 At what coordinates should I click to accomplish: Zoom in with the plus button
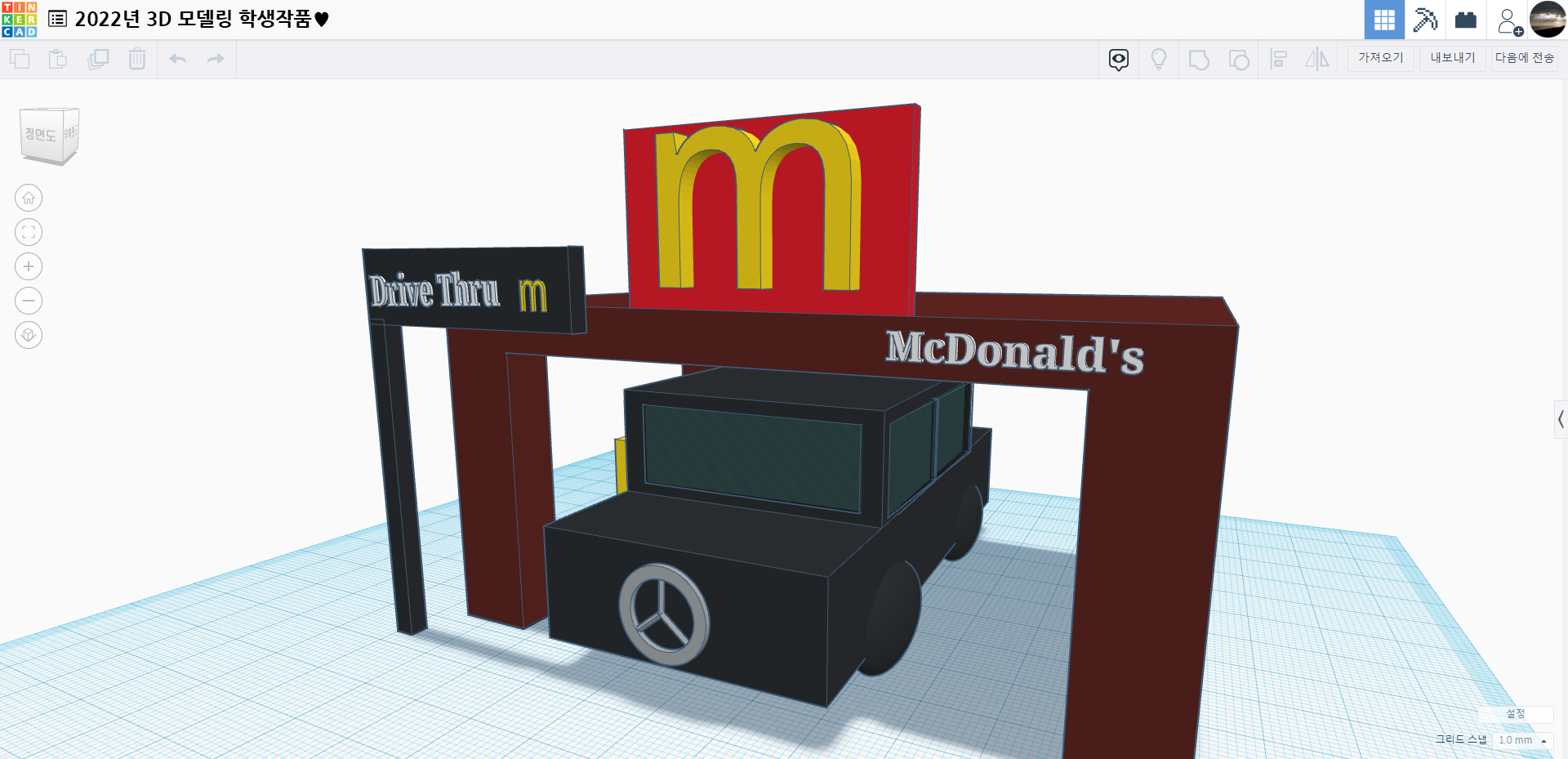point(29,266)
